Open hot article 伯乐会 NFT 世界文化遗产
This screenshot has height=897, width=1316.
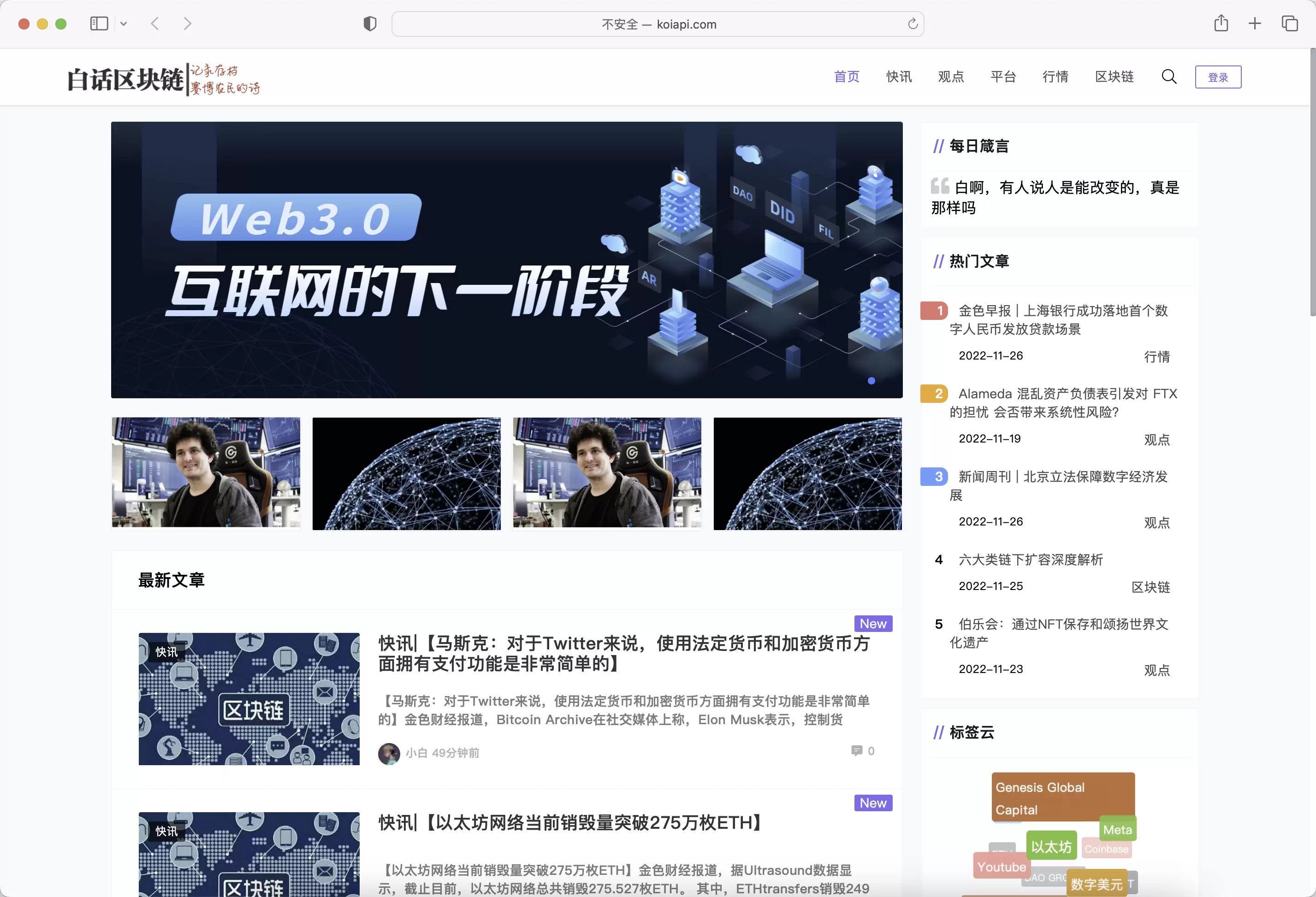click(1058, 633)
